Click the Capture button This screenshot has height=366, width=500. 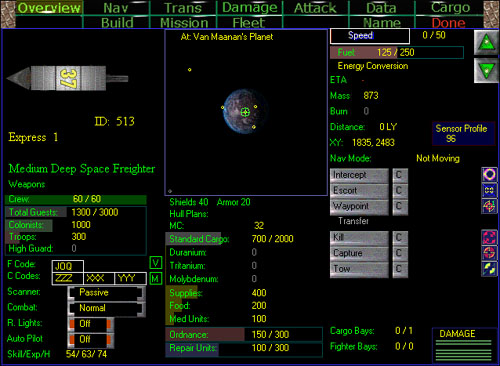[359, 253]
